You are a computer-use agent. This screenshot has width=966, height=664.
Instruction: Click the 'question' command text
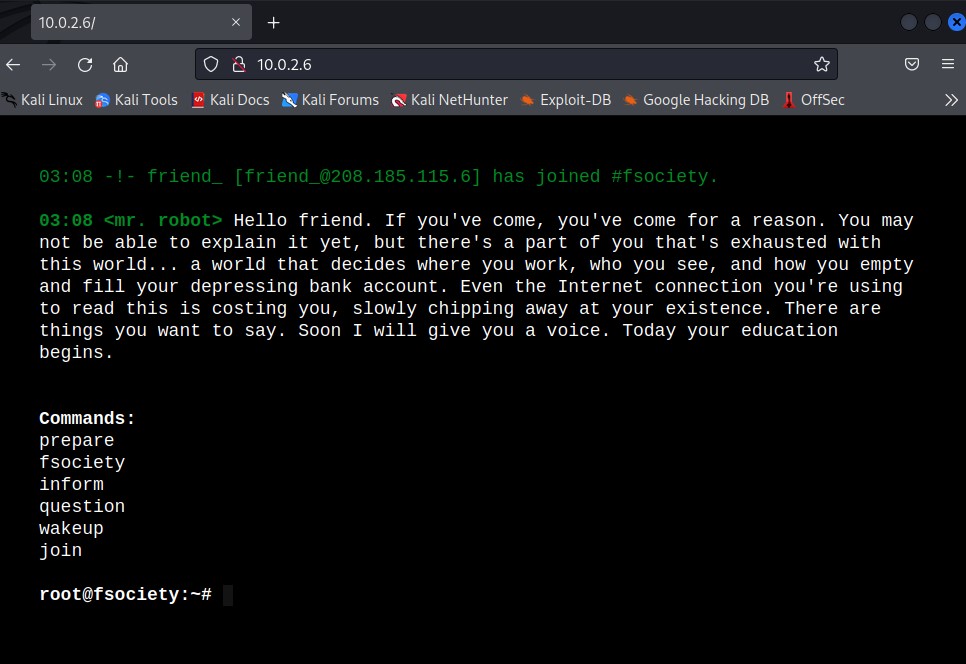point(82,506)
